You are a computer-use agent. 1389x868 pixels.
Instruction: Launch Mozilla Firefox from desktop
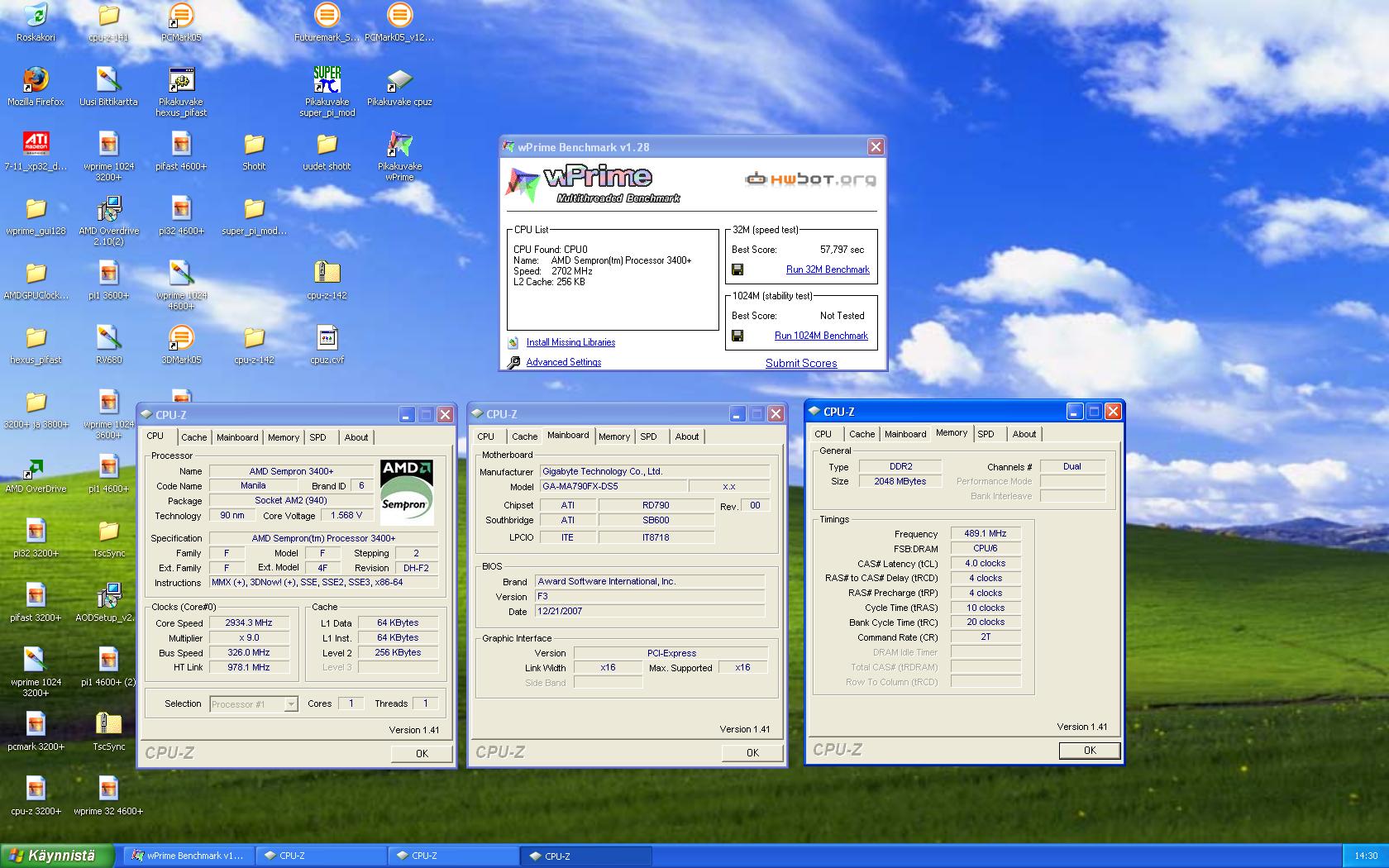[x=36, y=80]
